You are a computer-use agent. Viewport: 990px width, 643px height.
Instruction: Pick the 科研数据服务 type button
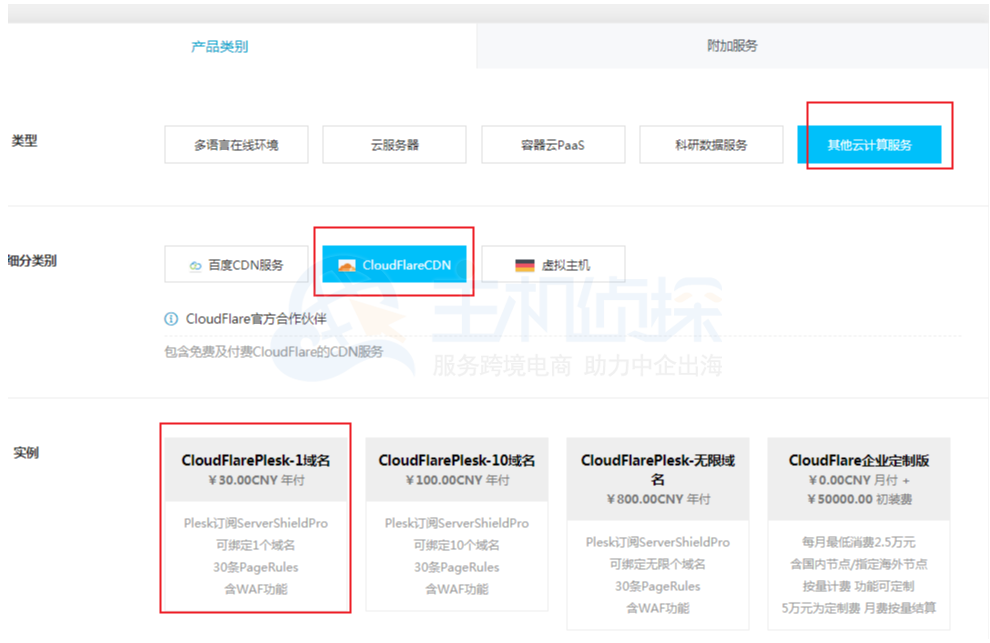click(x=711, y=145)
